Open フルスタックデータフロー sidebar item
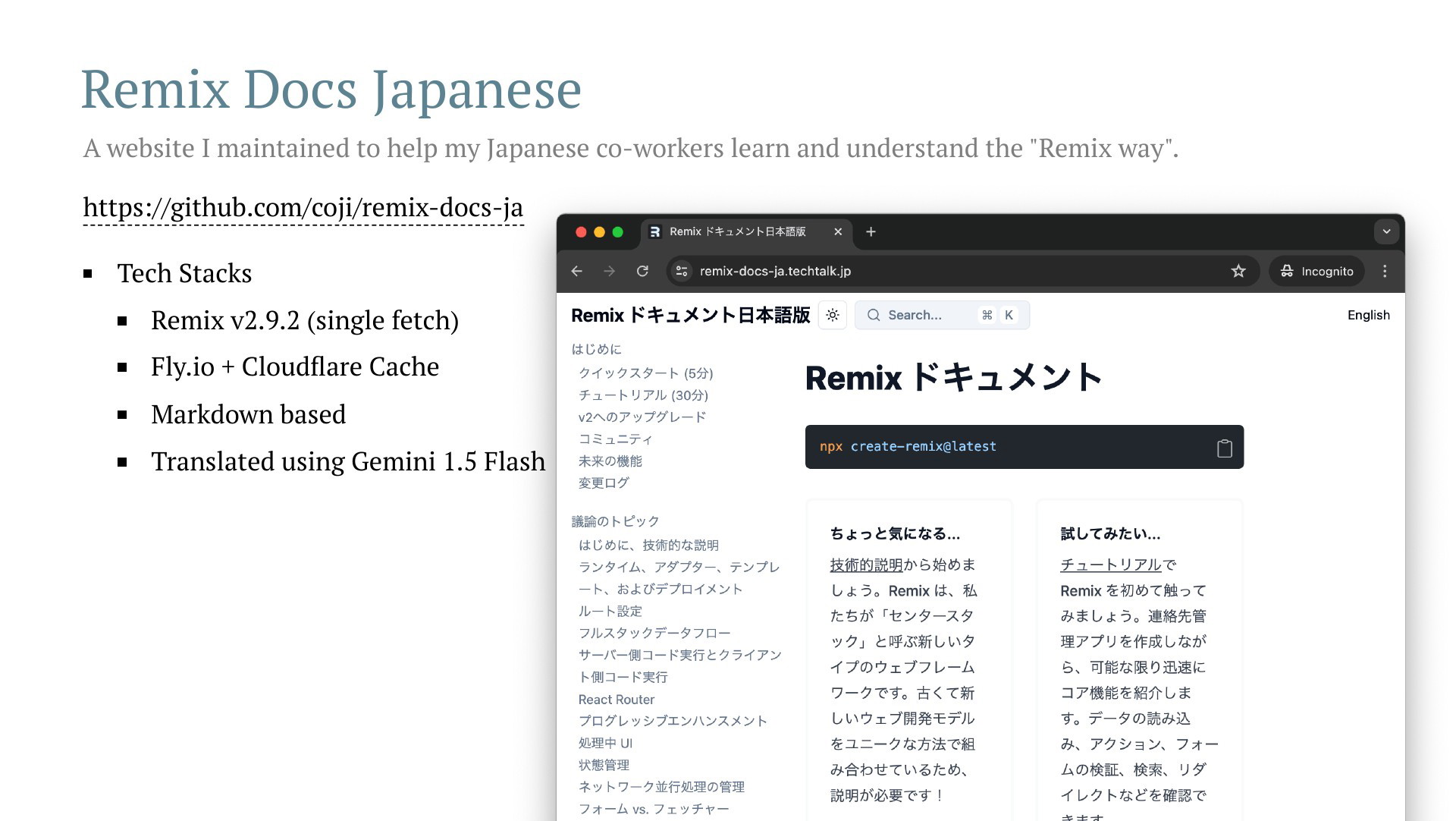The height and width of the screenshot is (821, 1456). click(x=654, y=633)
